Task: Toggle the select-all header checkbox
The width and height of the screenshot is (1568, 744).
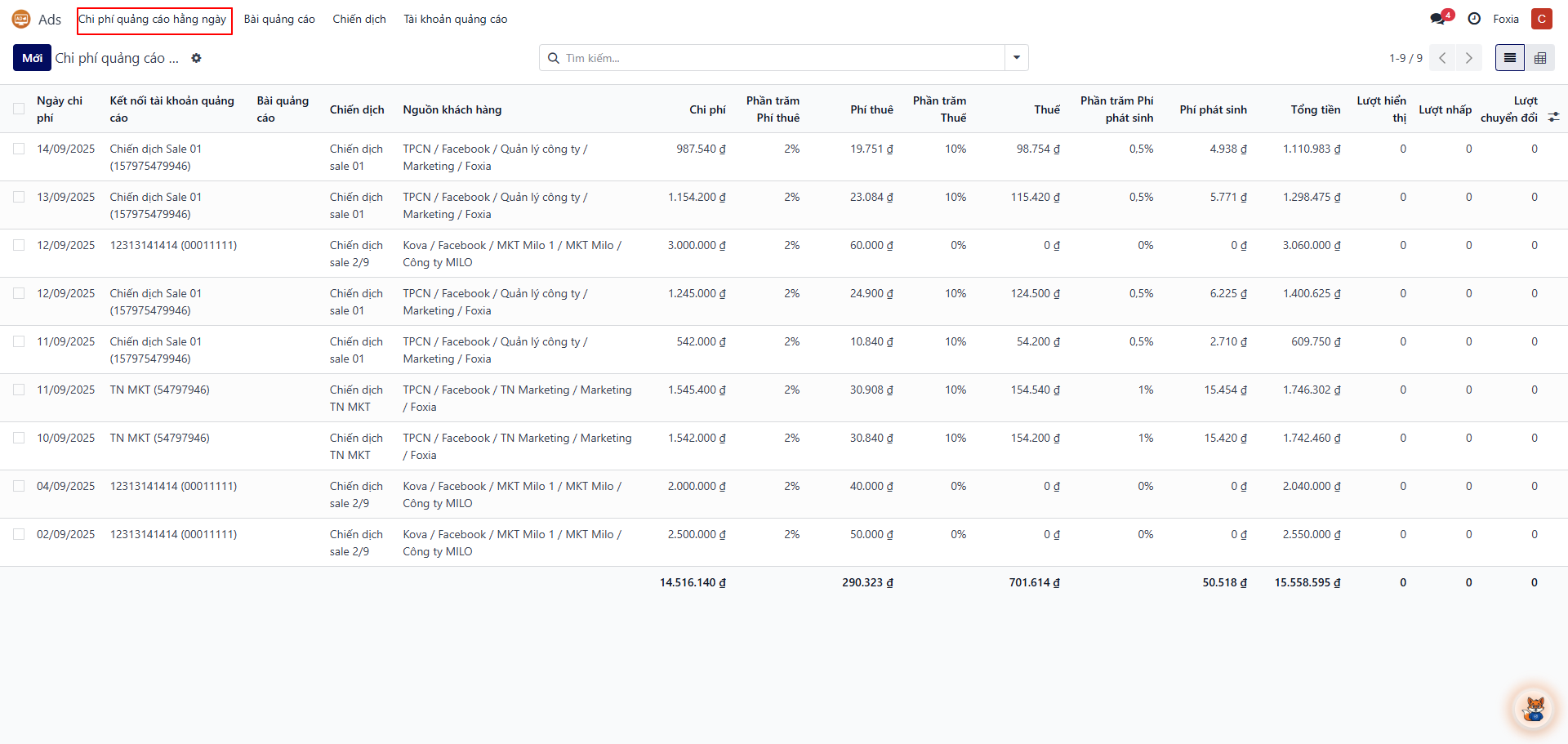Action: pos(19,109)
